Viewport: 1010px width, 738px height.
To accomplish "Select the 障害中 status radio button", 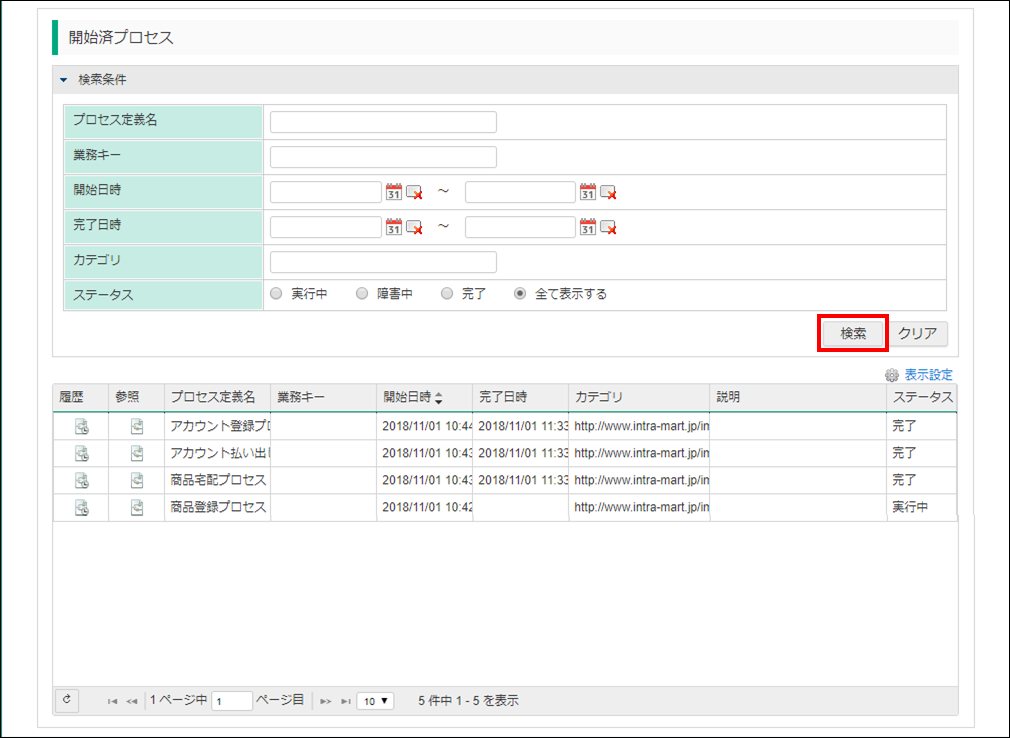I will tap(362, 294).
